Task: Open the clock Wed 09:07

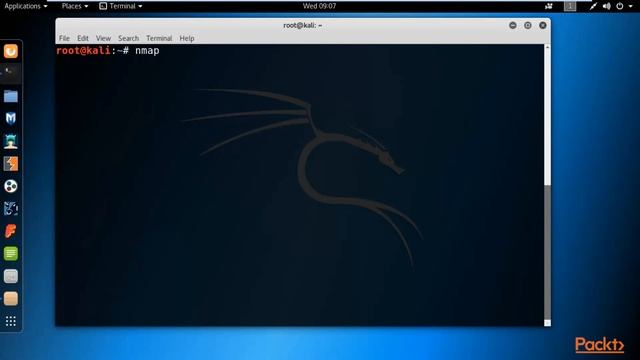Action: (x=320, y=6)
